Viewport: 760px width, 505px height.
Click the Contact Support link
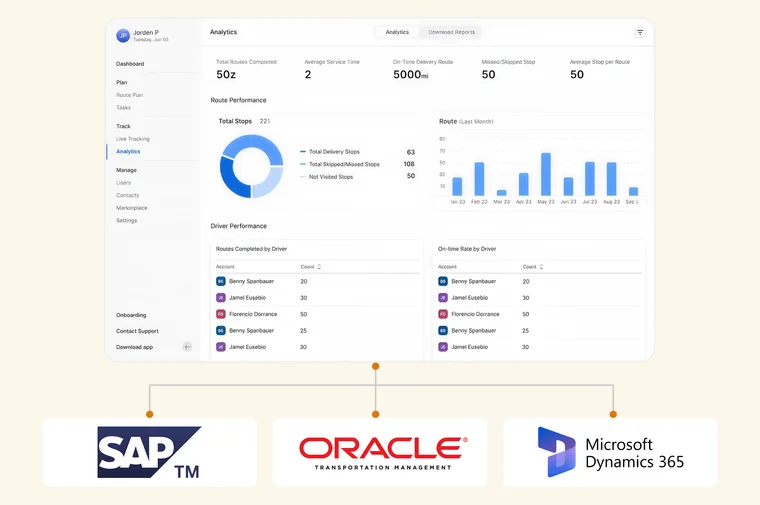tap(137, 331)
